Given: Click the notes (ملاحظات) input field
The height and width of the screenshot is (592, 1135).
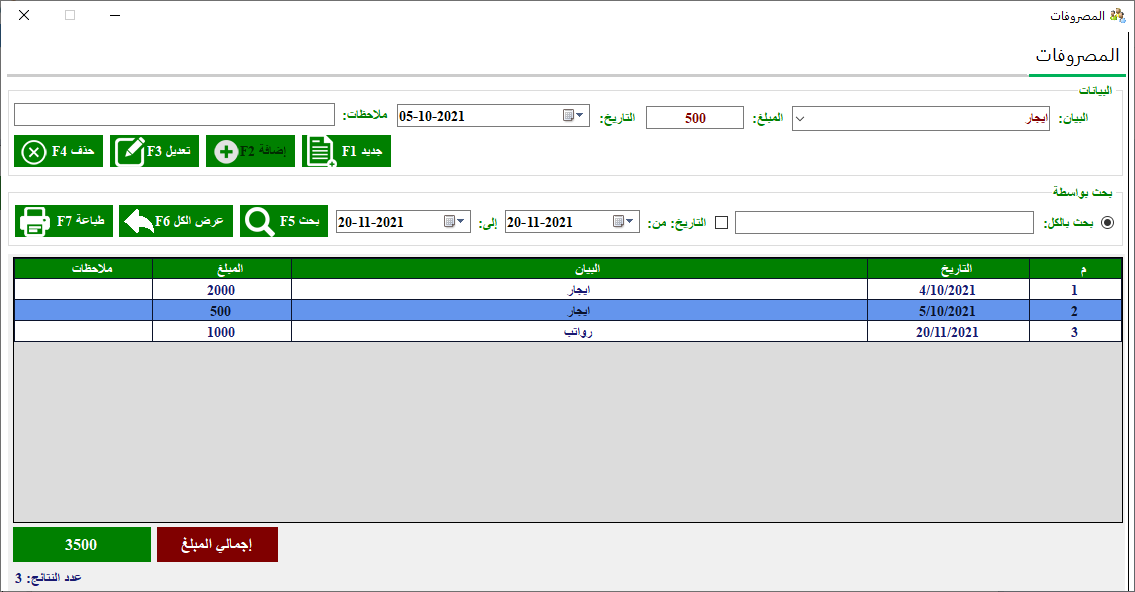Looking at the screenshot, I should pyautogui.click(x=174, y=116).
